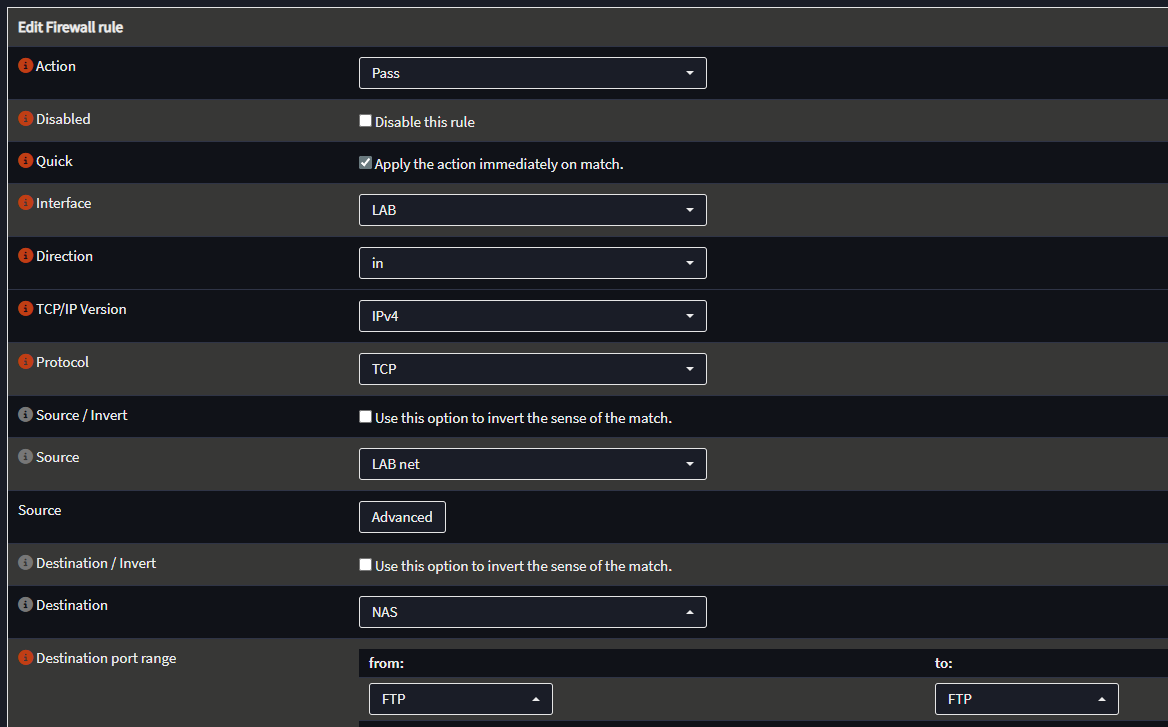Click the Advanced source button
Image resolution: width=1168 pixels, height=727 pixels.
click(402, 517)
